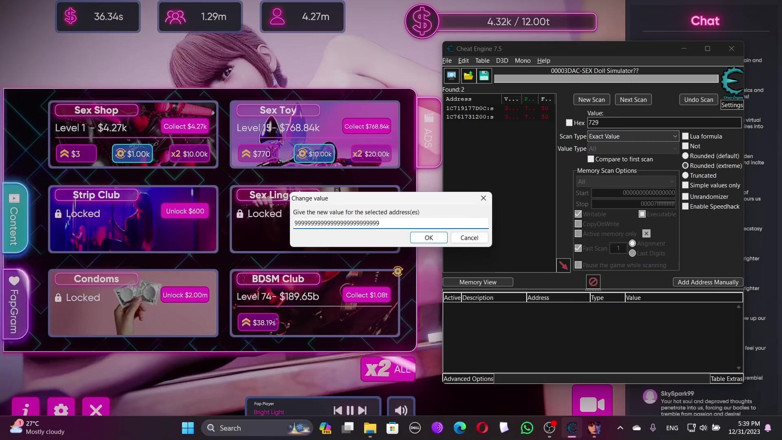The image size is (782, 440).
Task: Select Rounded (default) radio option
Action: pos(685,156)
